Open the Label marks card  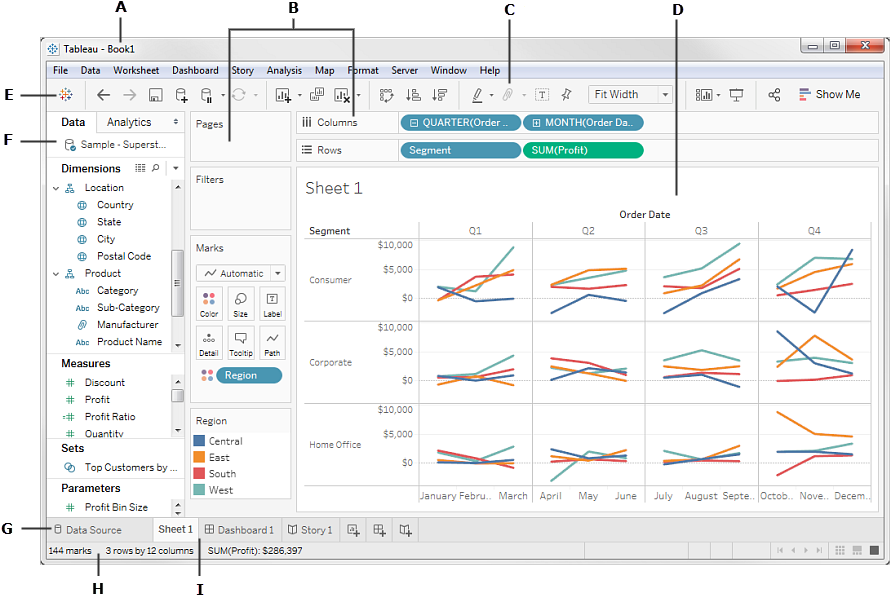[x=272, y=304]
